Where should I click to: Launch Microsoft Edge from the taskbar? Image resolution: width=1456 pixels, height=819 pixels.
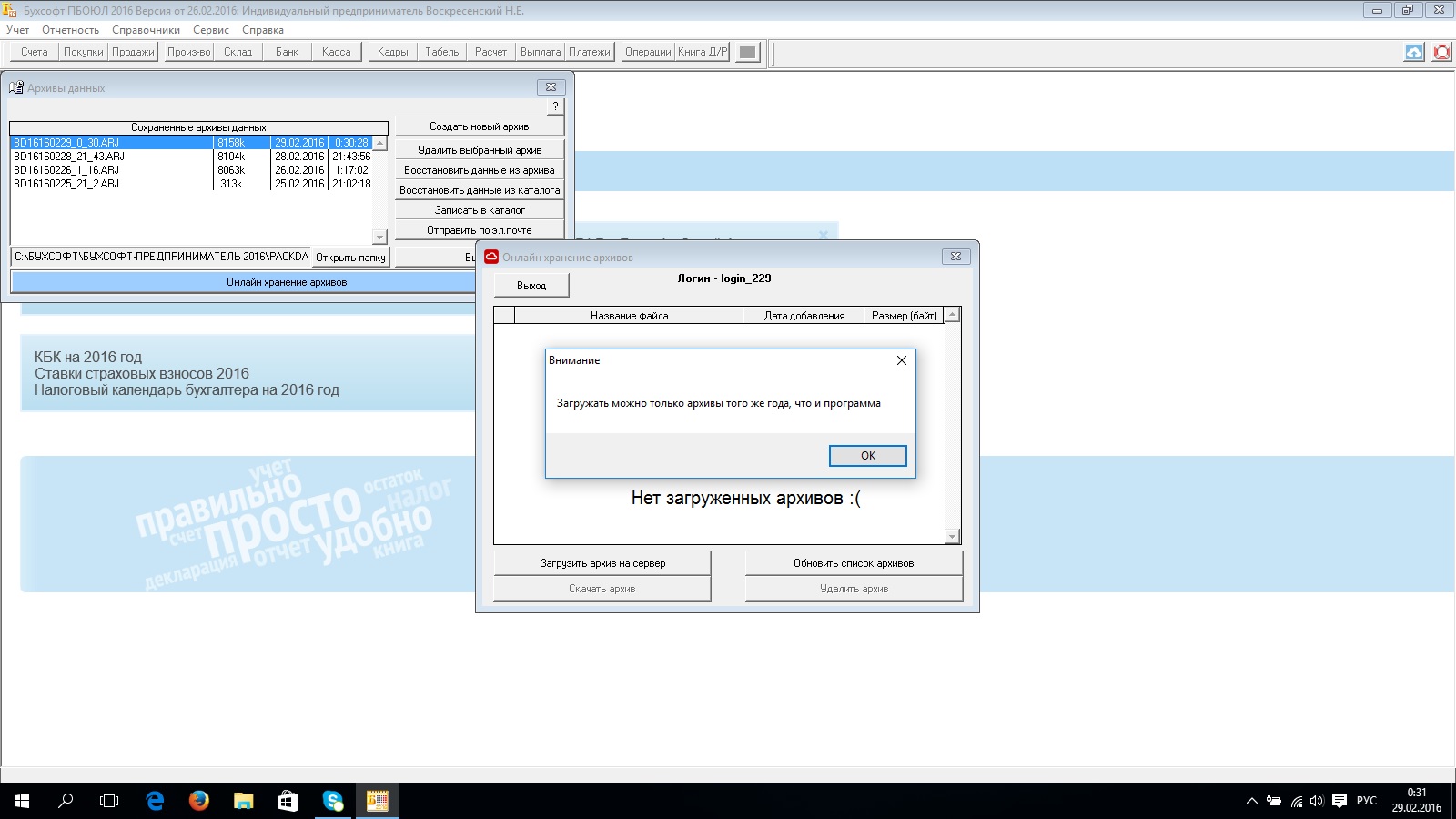click(155, 801)
